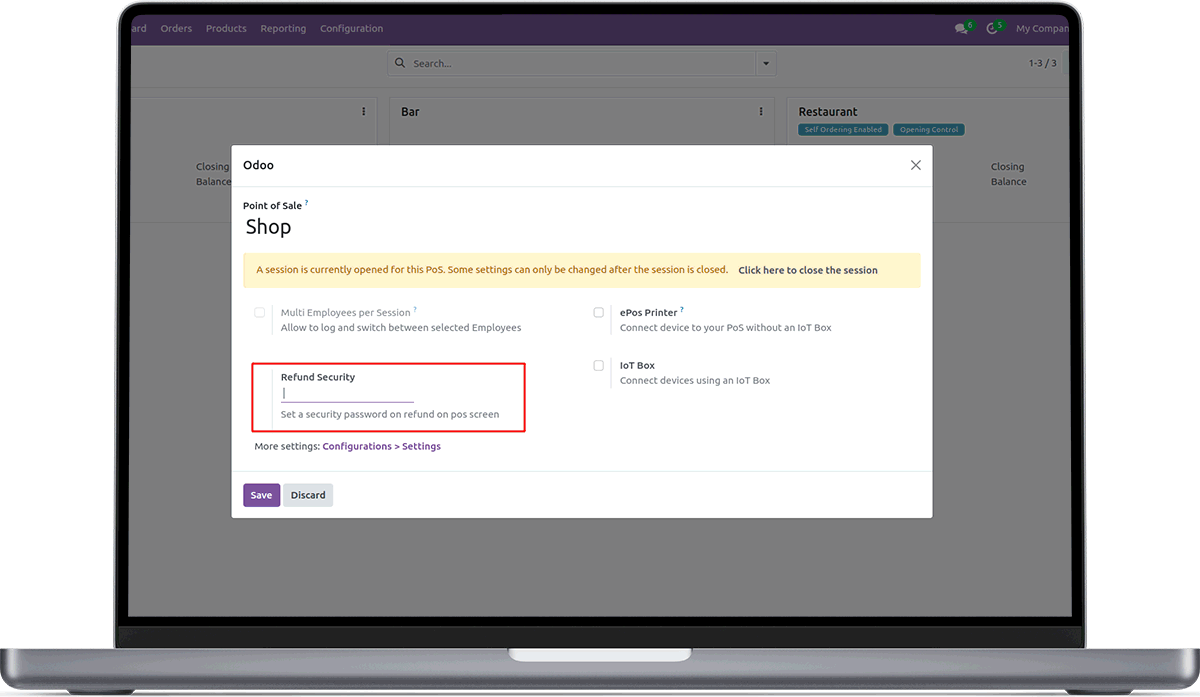Expand the search options dropdown arrow
1200x697 pixels.
click(766, 63)
